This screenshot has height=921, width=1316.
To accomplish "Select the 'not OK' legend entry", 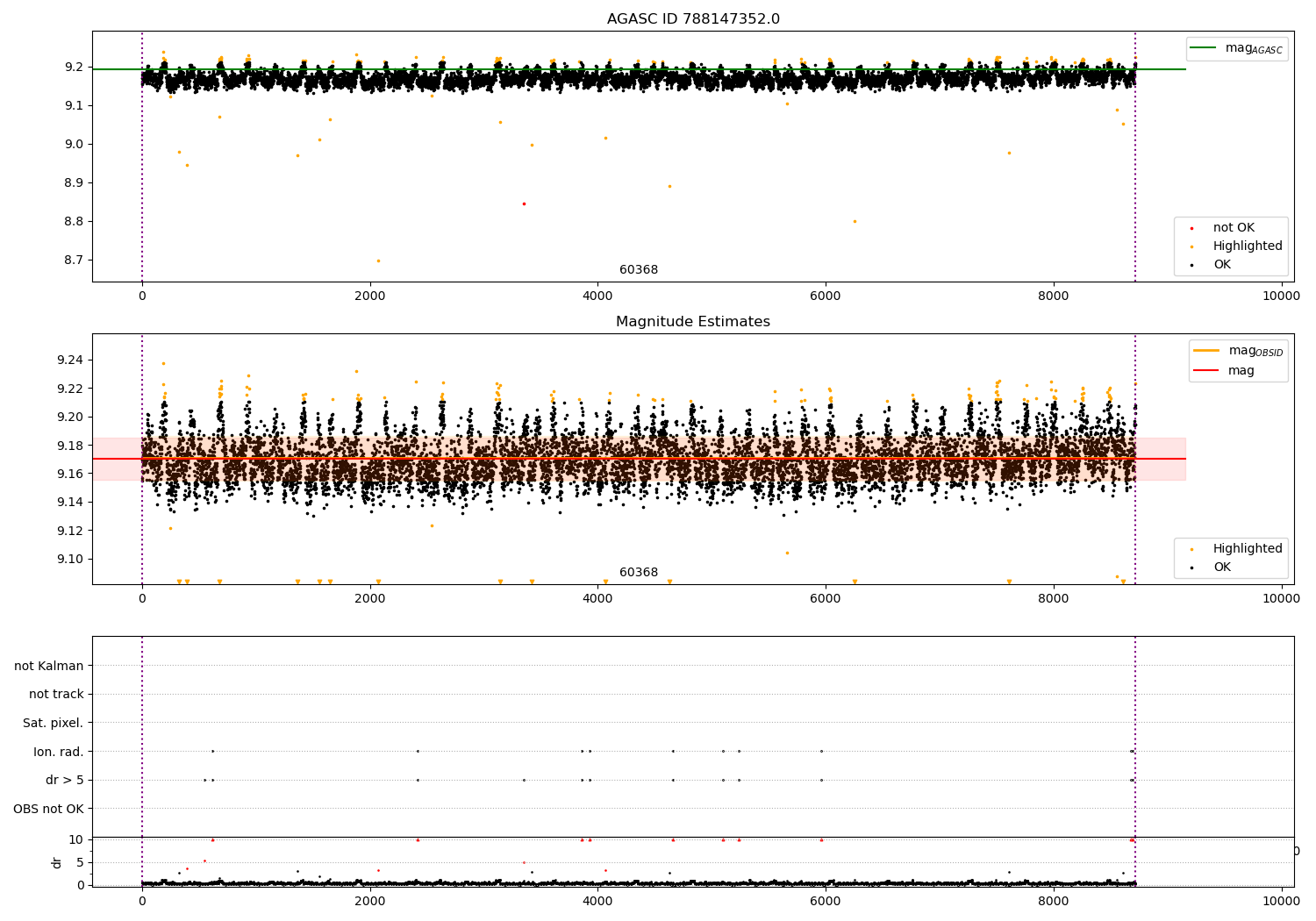I will coord(1234,228).
